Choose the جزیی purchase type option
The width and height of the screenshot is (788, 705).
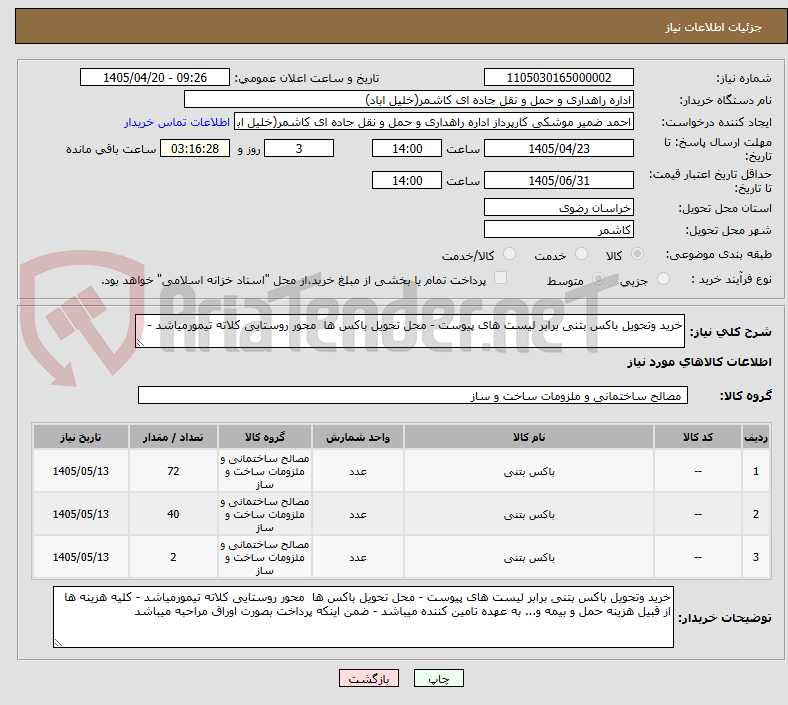(663, 279)
